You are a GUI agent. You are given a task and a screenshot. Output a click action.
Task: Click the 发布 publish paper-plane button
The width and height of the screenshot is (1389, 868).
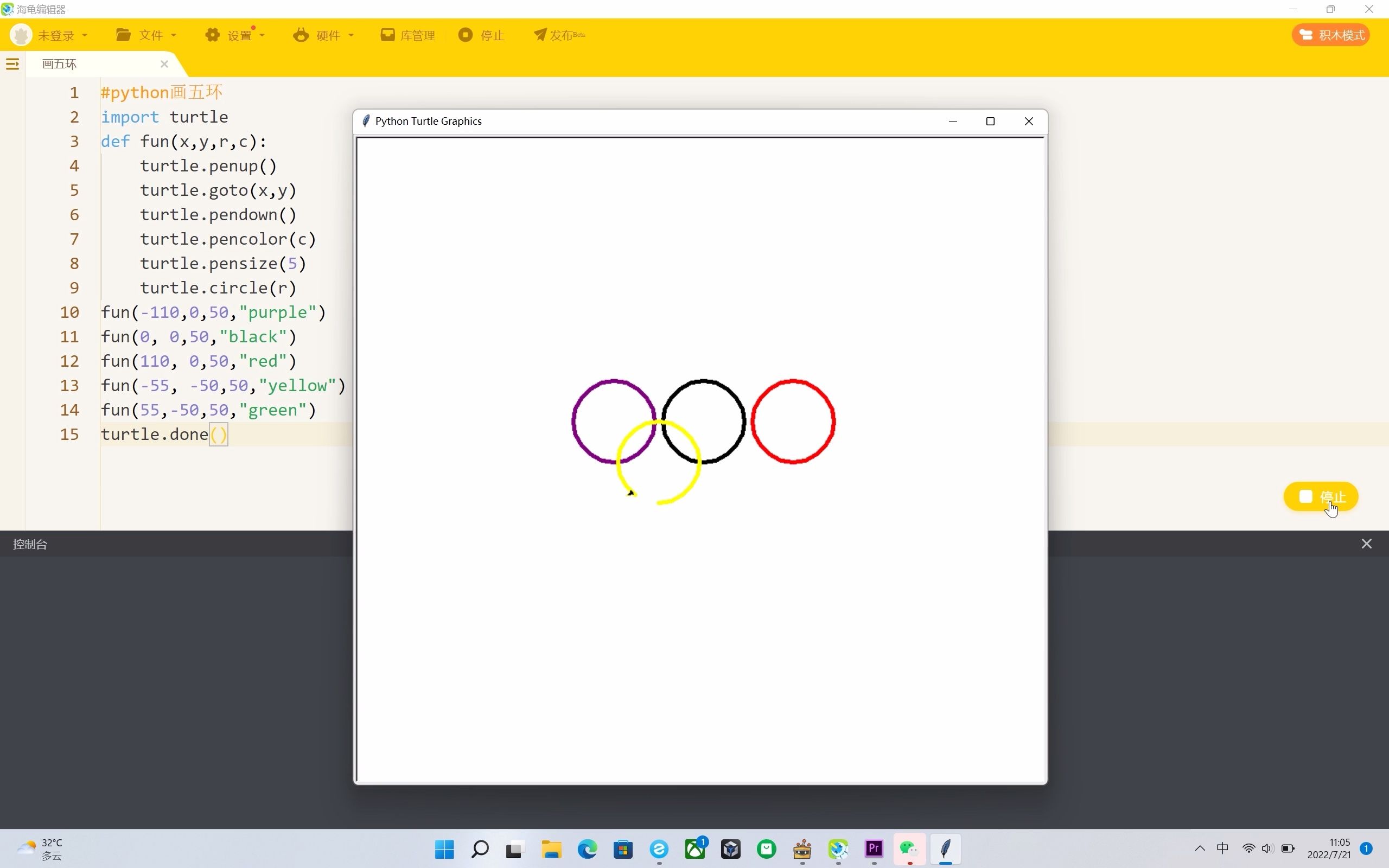coord(558,35)
